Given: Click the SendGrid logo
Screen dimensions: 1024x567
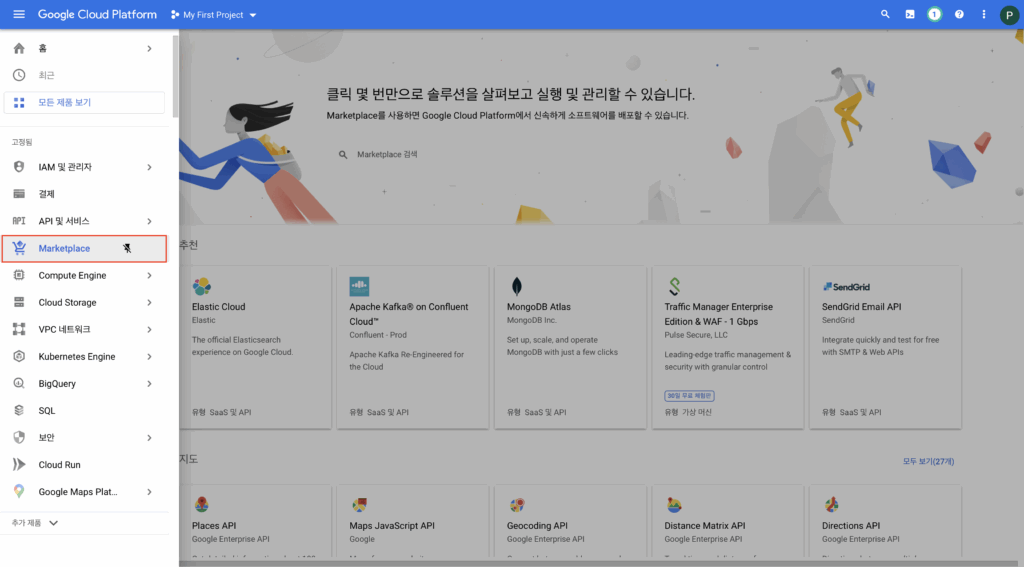Looking at the screenshot, I should coord(846,287).
